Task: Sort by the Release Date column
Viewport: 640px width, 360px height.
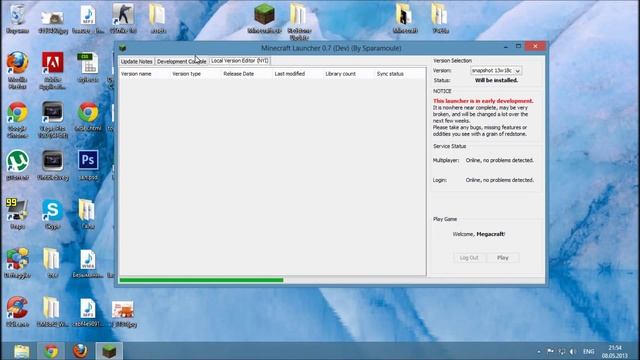Action: [247, 74]
